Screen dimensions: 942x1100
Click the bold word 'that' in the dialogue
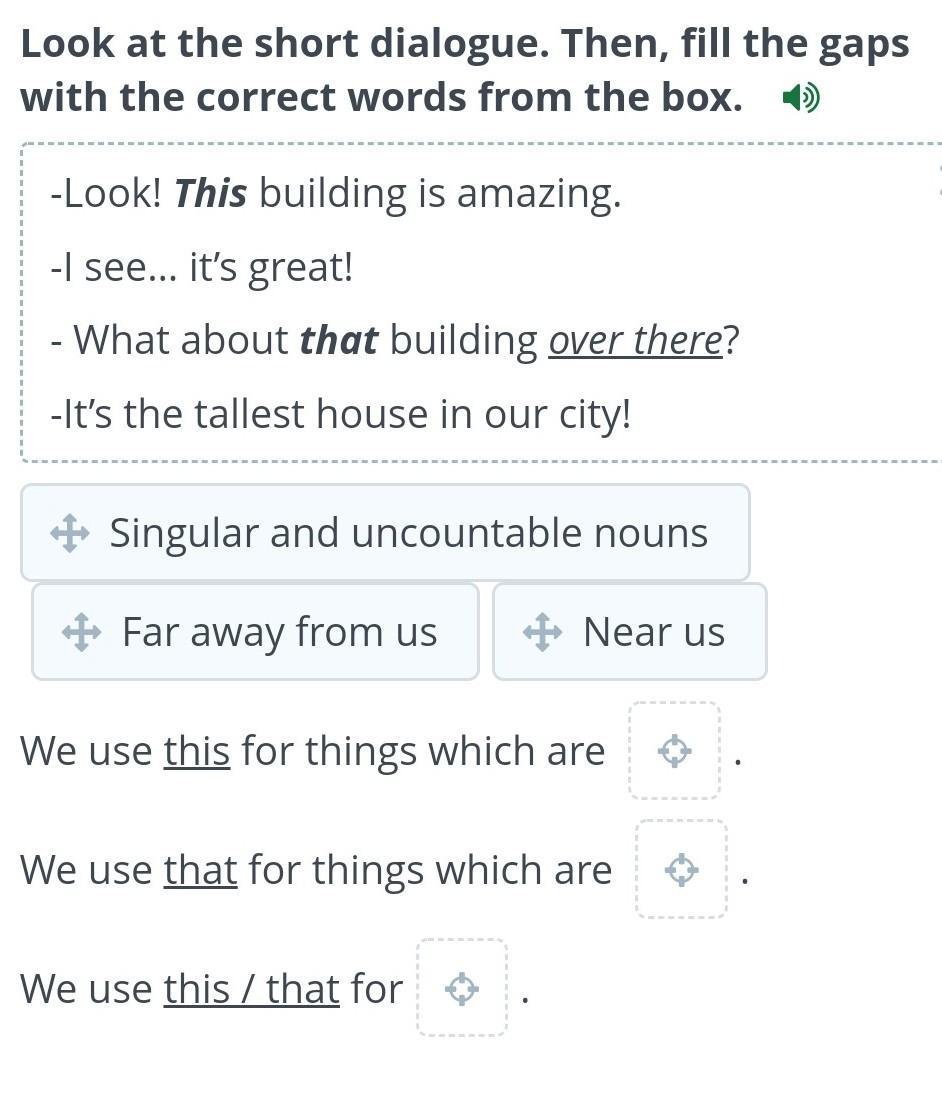339,340
